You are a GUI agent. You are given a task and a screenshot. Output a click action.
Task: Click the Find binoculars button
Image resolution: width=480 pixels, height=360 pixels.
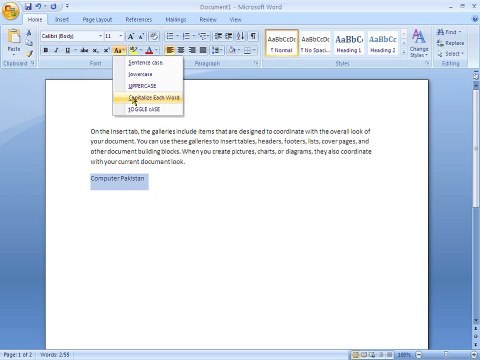coord(448,32)
